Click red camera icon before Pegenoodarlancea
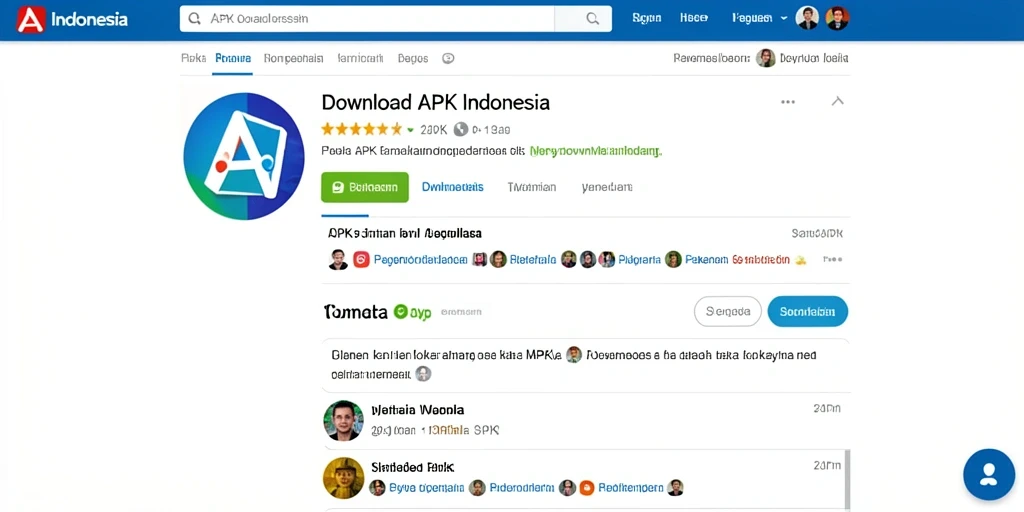The image size is (1024, 512). 361,259
